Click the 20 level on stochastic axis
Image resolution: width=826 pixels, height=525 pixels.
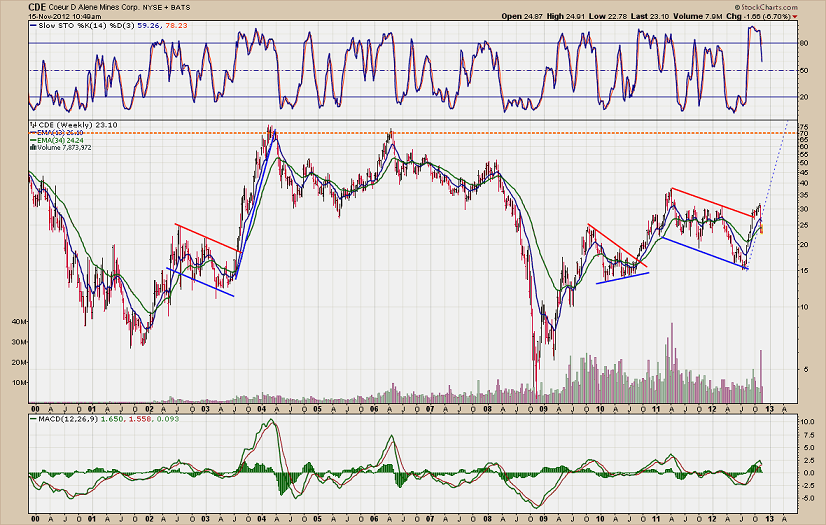pos(804,97)
